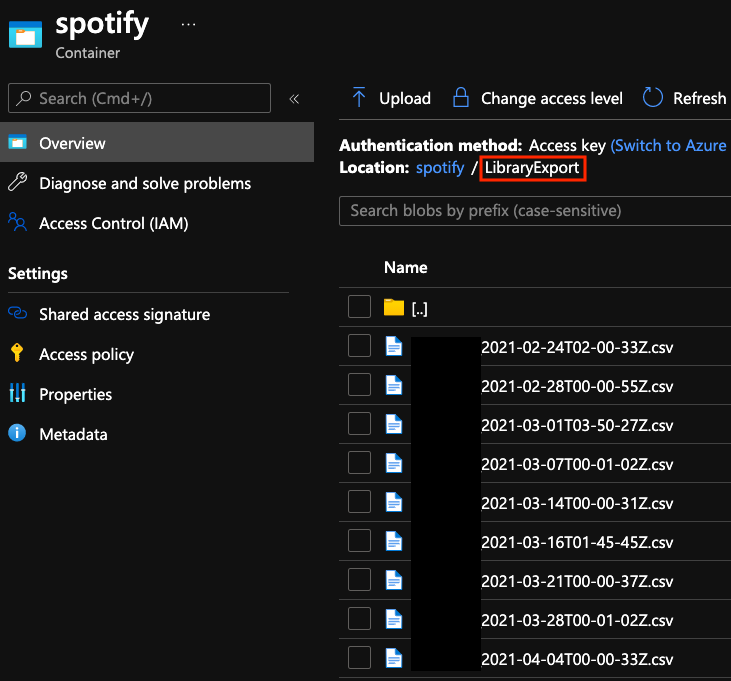Screen dimensions: 731x681
Task: Sort by the Name column header
Action: (x=406, y=268)
